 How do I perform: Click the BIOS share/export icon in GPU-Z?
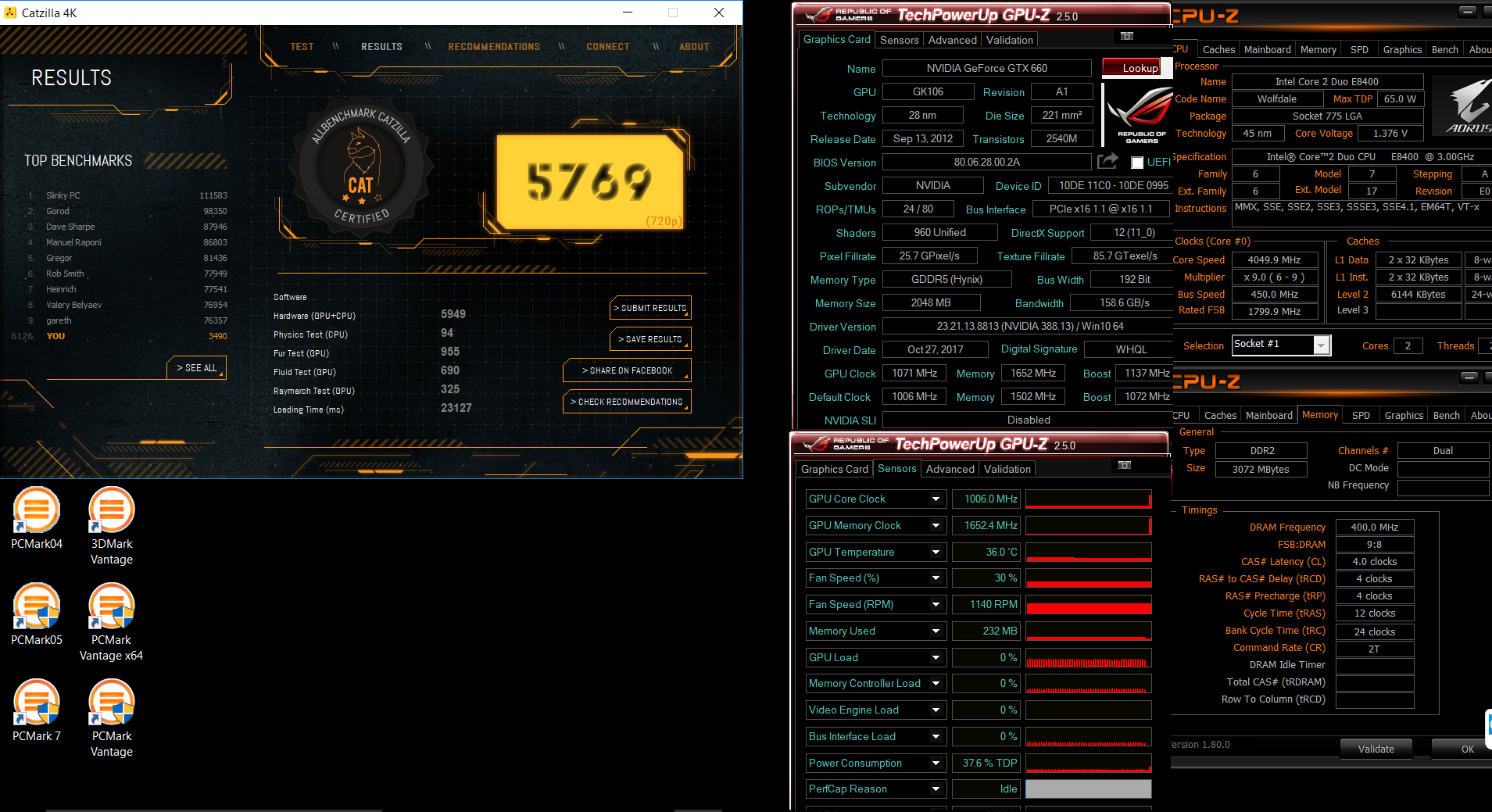tap(1107, 161)
